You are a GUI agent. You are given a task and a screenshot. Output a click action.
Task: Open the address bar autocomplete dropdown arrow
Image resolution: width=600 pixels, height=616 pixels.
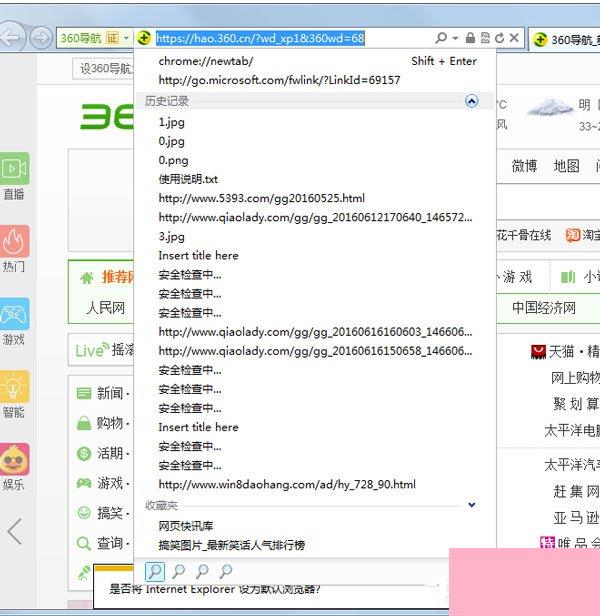point(455,38)
